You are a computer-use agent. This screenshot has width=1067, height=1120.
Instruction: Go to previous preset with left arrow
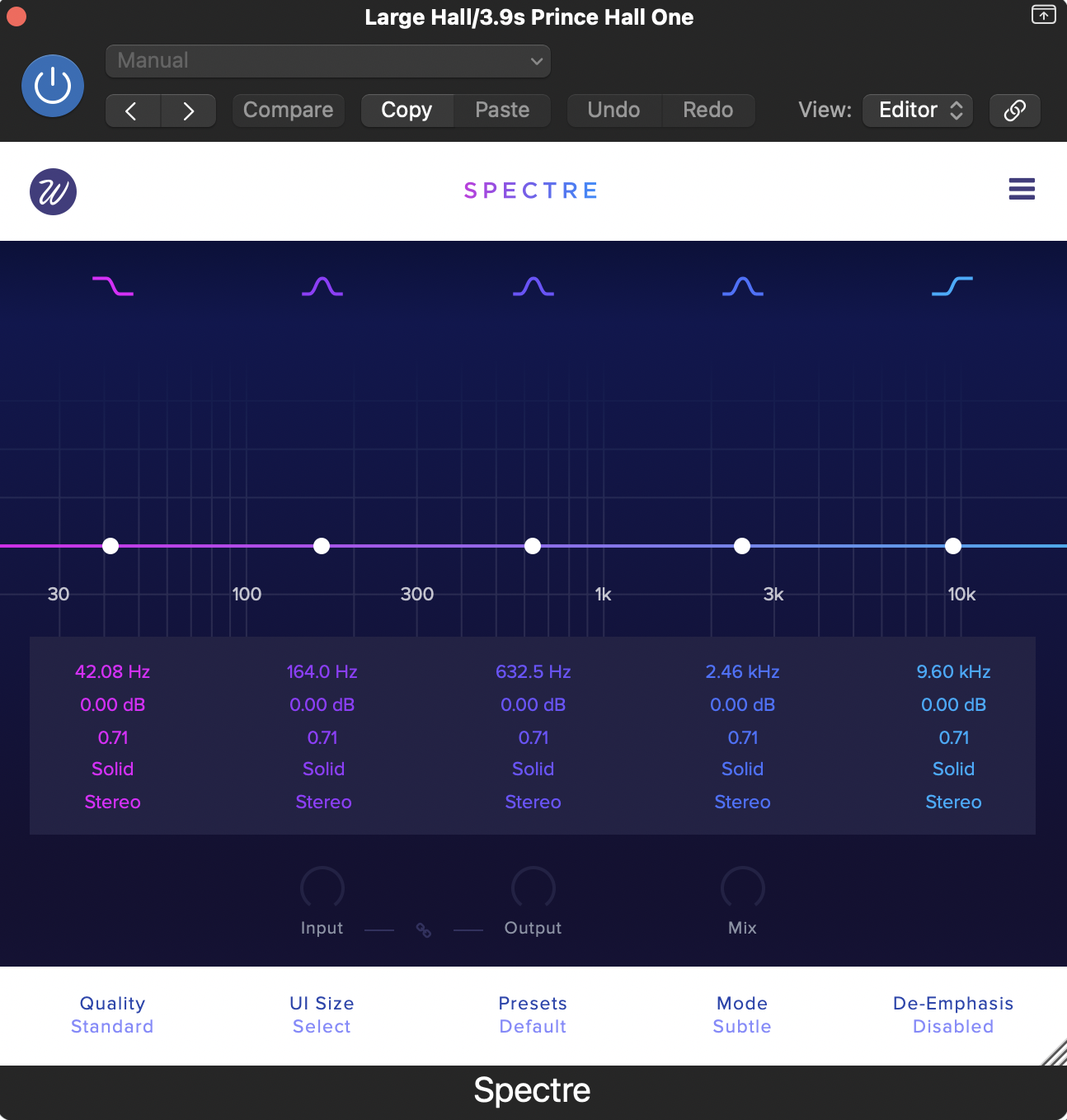pyautogui.click(x=133, y=111)
